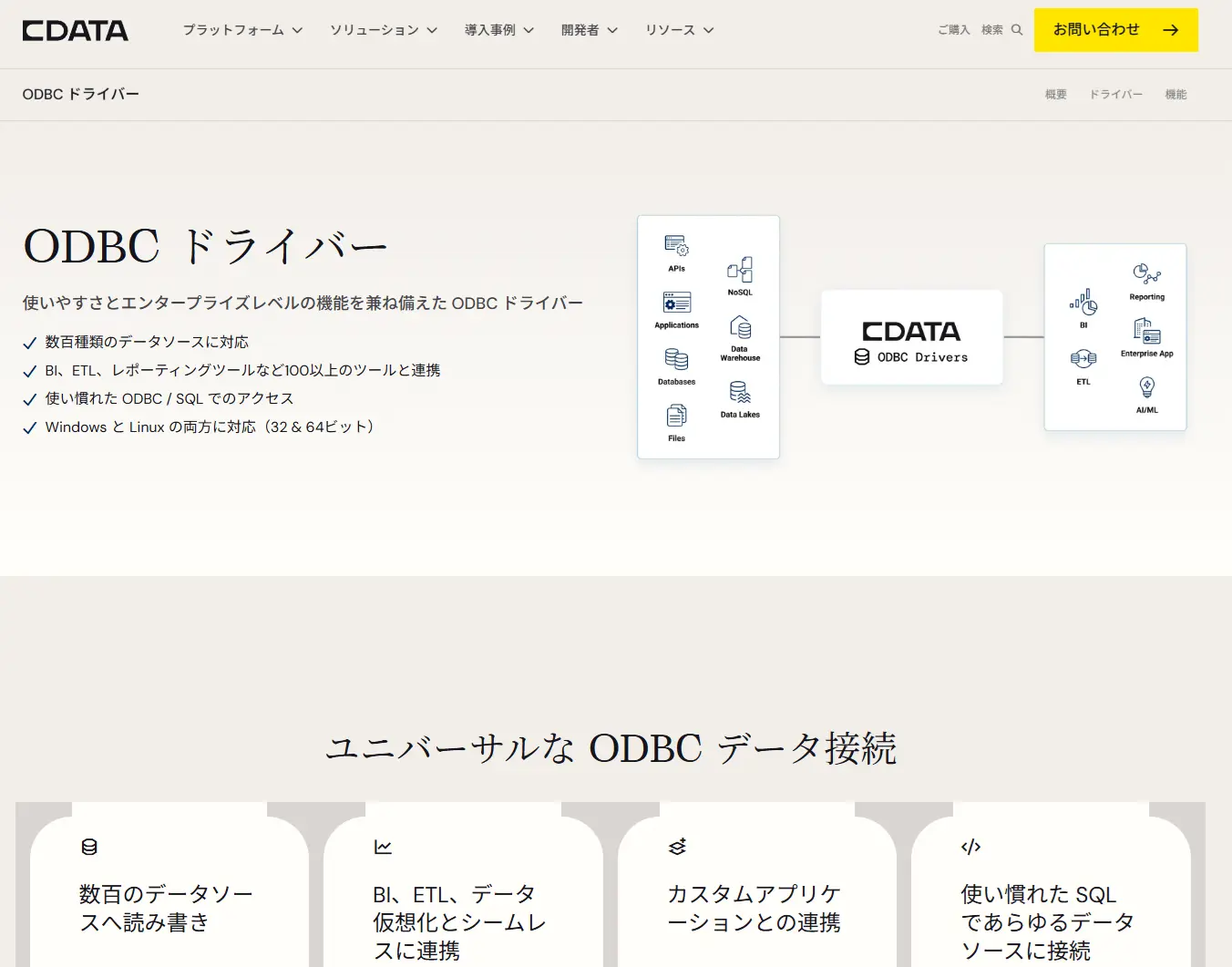Open the ご購入 link
The height and width of the screenshot is (967, 1232).
[954, 30]
